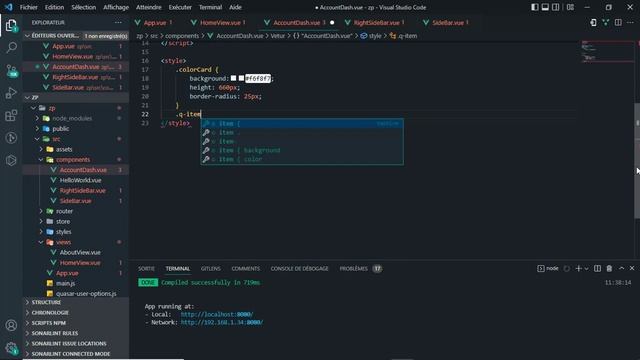Toggle primary side bar layout icon

pyautogui.click(x=534, y=7)
